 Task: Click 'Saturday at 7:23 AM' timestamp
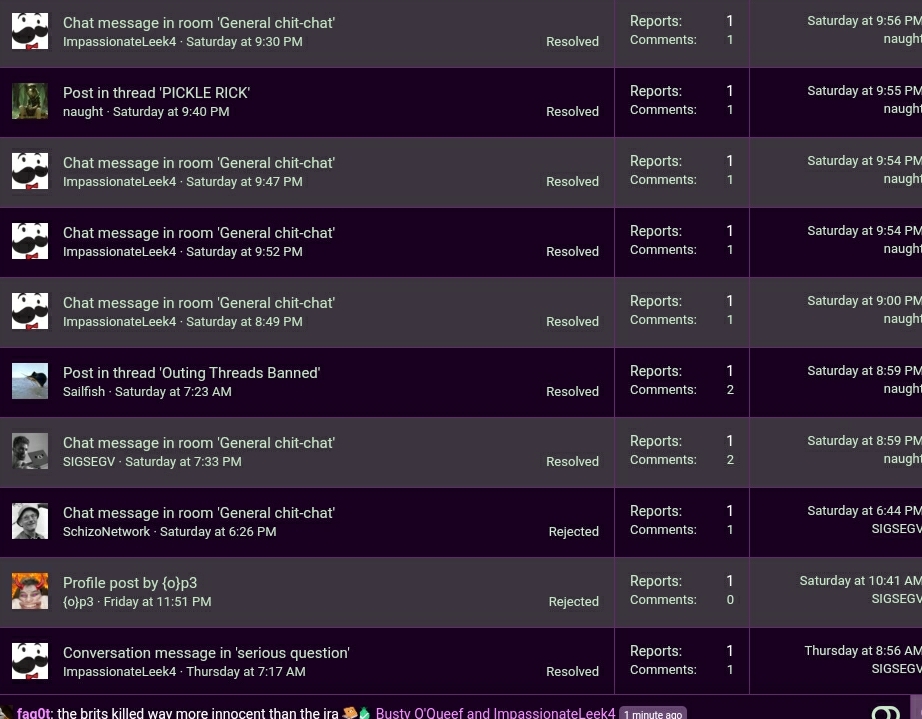pos(173,392)
